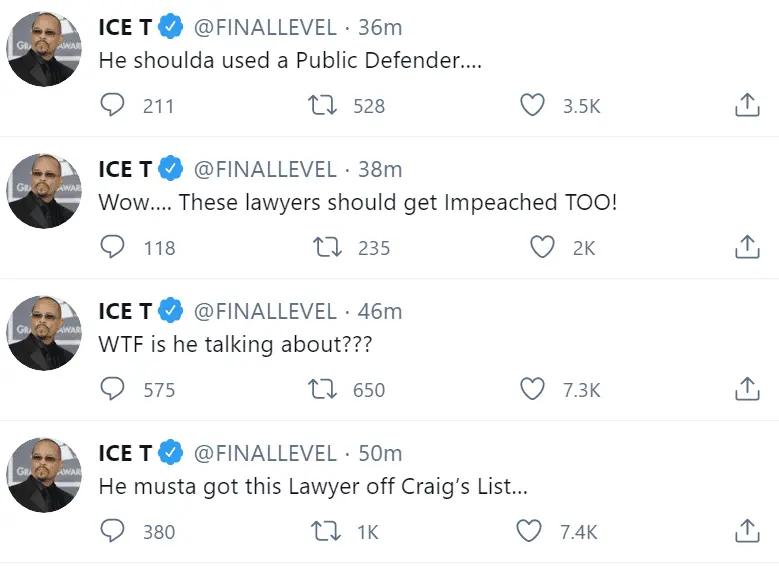This screenshot has width=779, height=567.
Task: Reply to the Craig's List tweet
Action: [x=115, y=531]
